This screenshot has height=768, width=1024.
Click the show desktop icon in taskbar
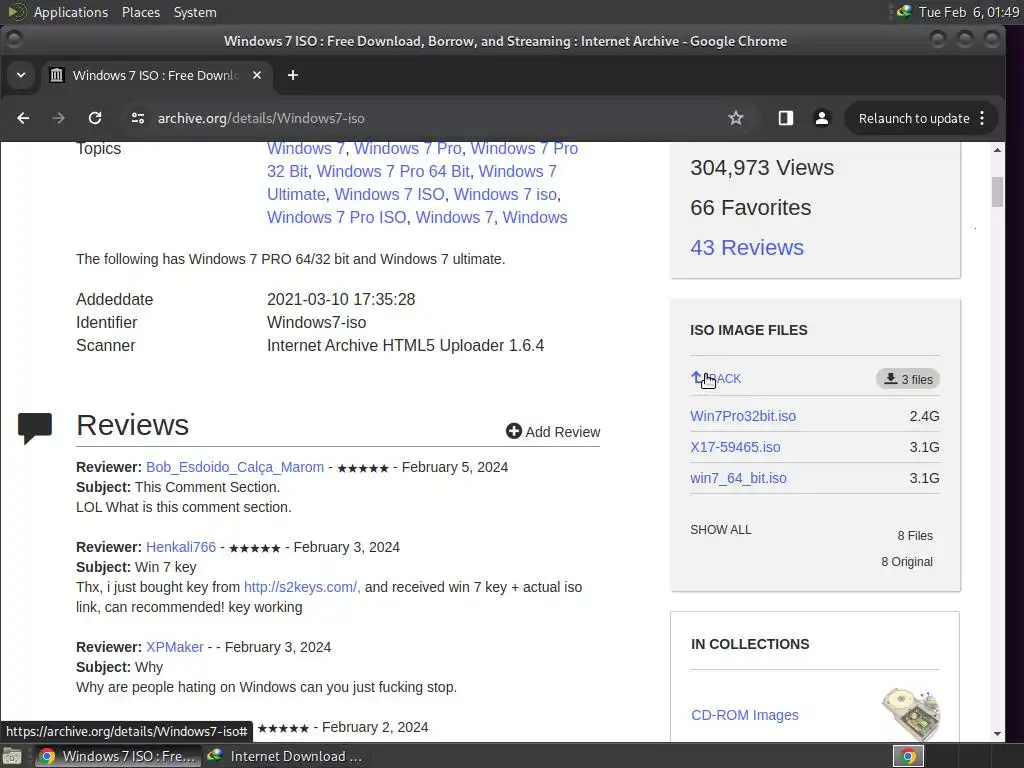coord(12,756)
